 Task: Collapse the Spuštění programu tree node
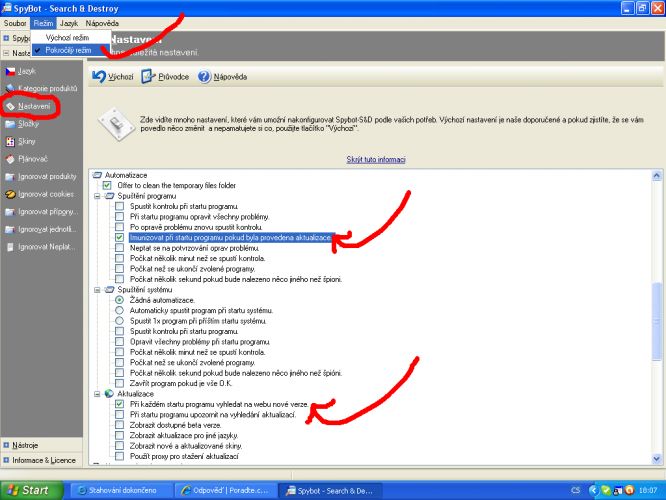coord(97,196)
